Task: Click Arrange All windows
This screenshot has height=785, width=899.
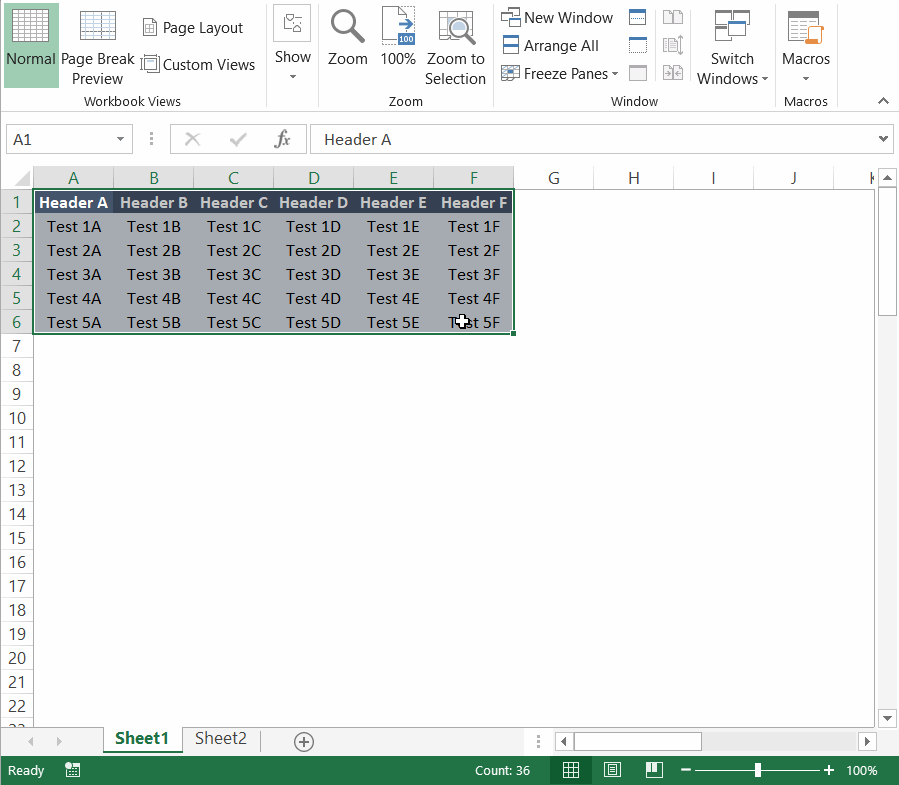Action: (550, 46)
